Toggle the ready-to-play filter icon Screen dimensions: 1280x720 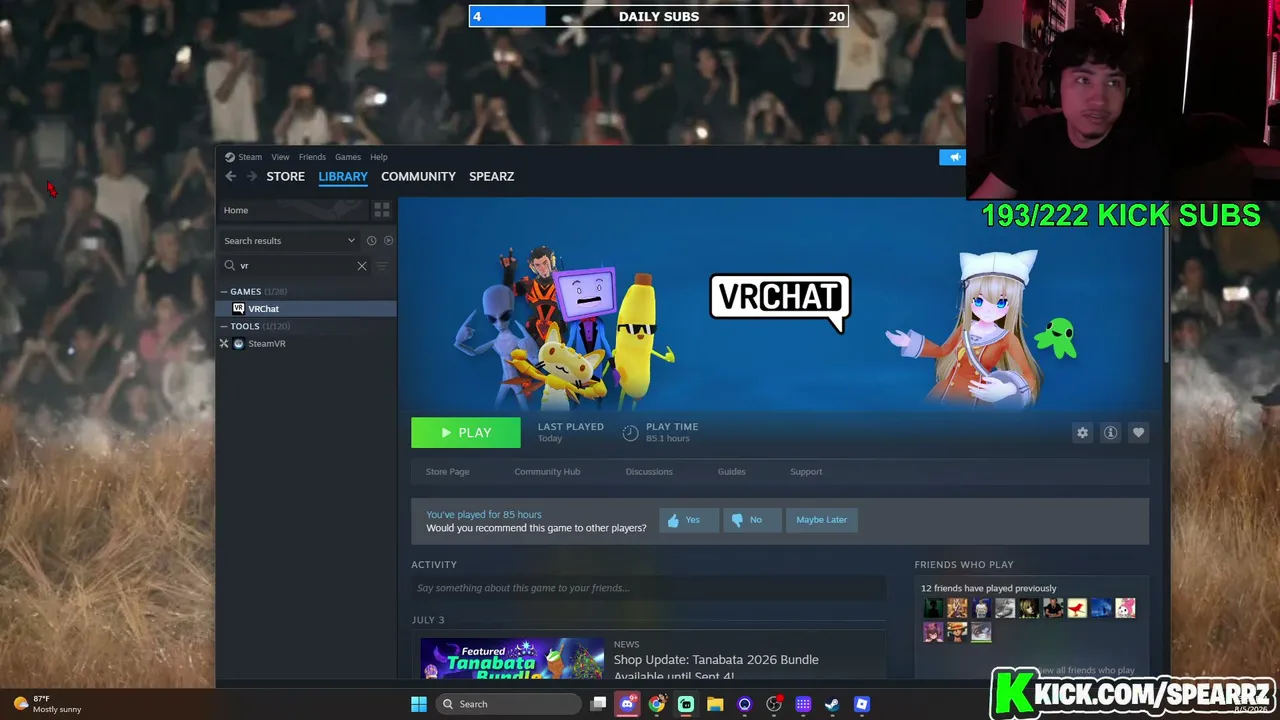tap(388, 241)
